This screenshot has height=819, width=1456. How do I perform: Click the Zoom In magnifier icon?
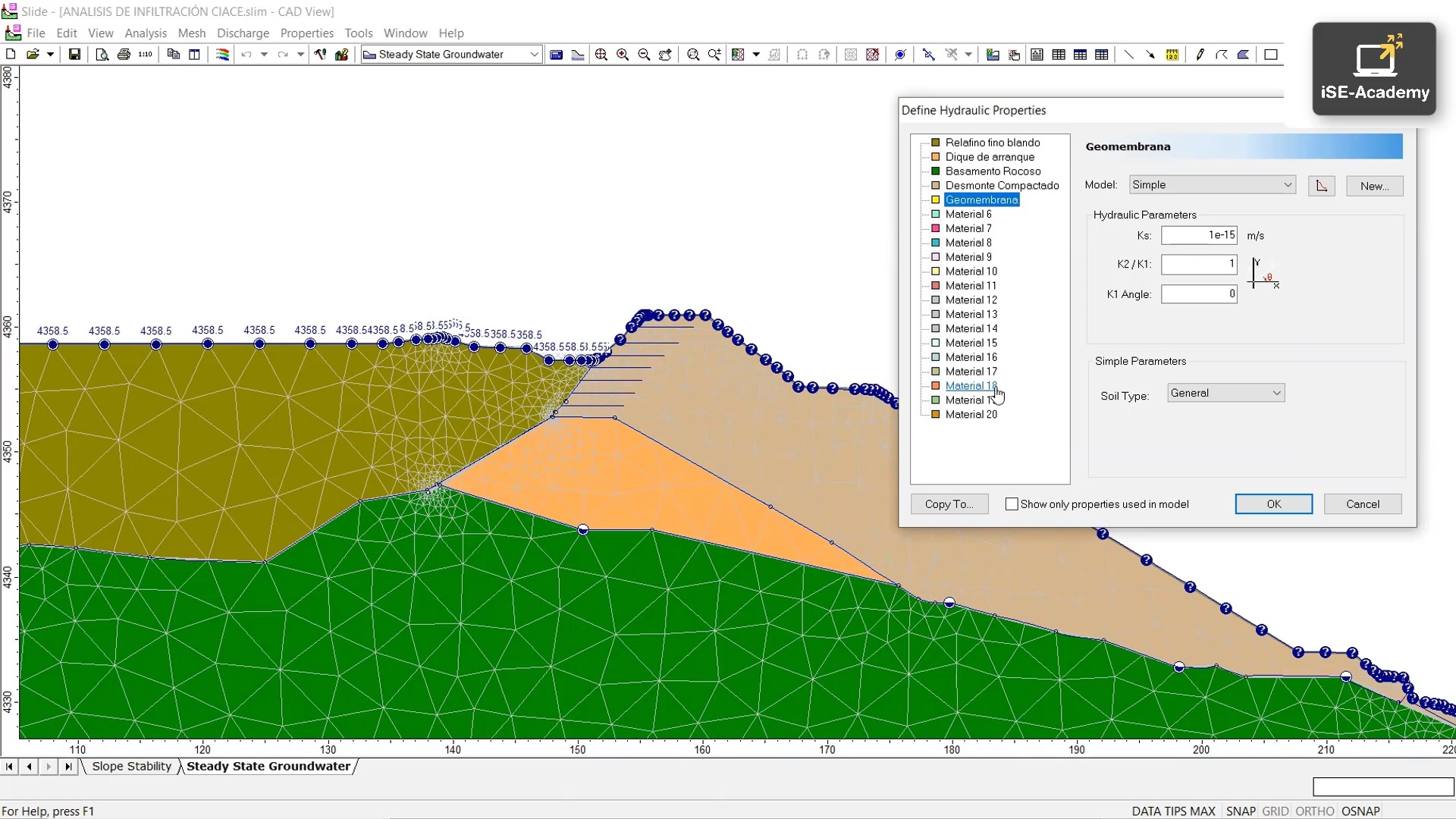point(623,55)
